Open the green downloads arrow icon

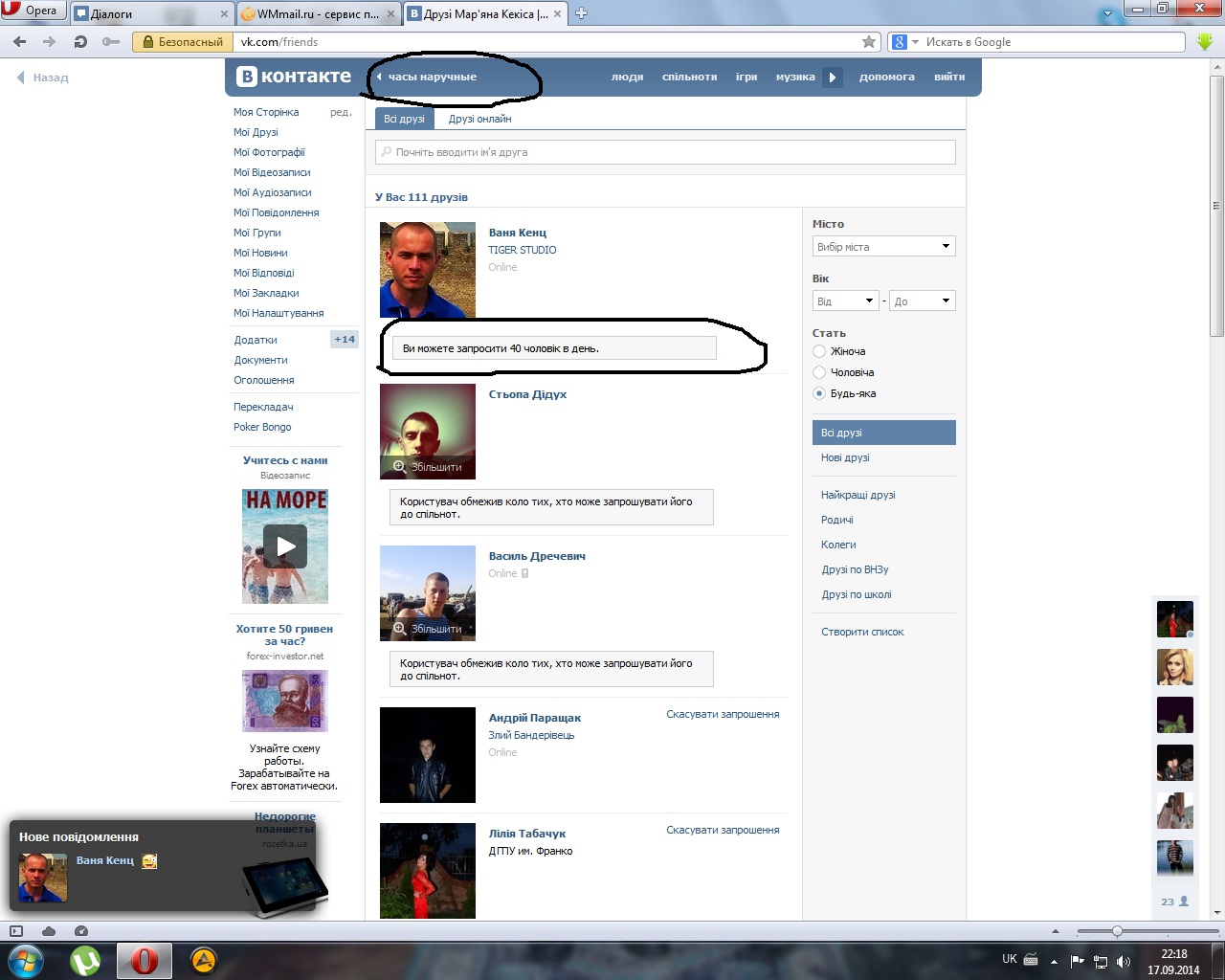coord(1205,42)
